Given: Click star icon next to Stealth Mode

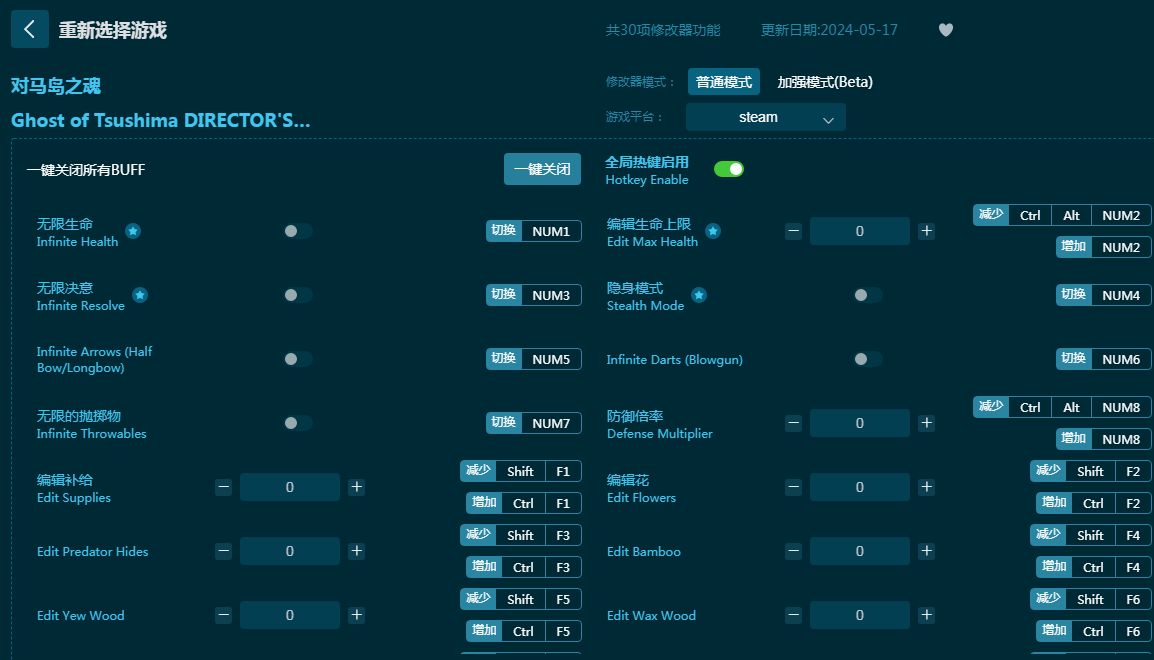Looking at the screenshot, I should click(x=699, y=295).
